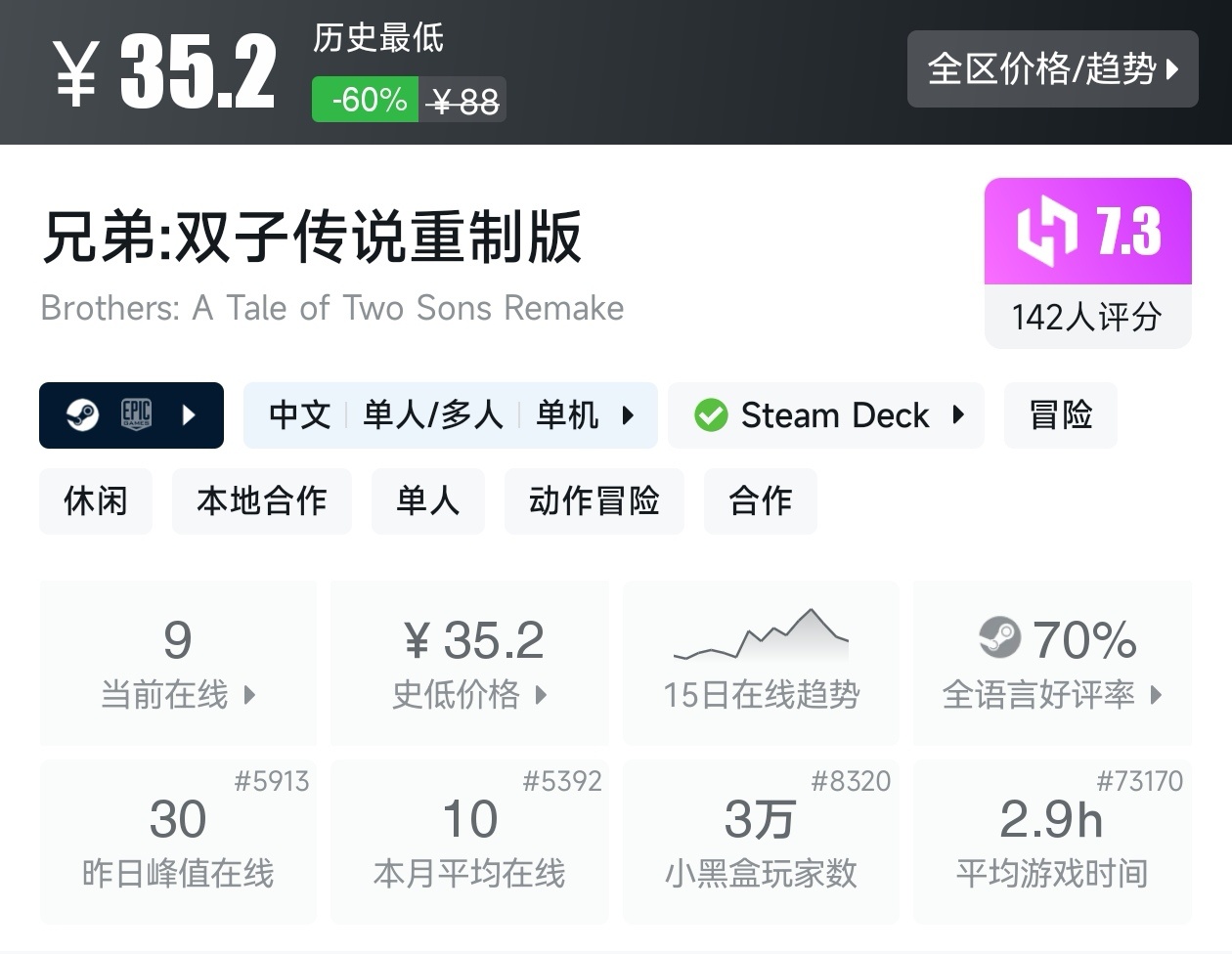Screen dimensions: 1232x954
Task: Open the all-region price and trend view
Action: point(1052,68)
